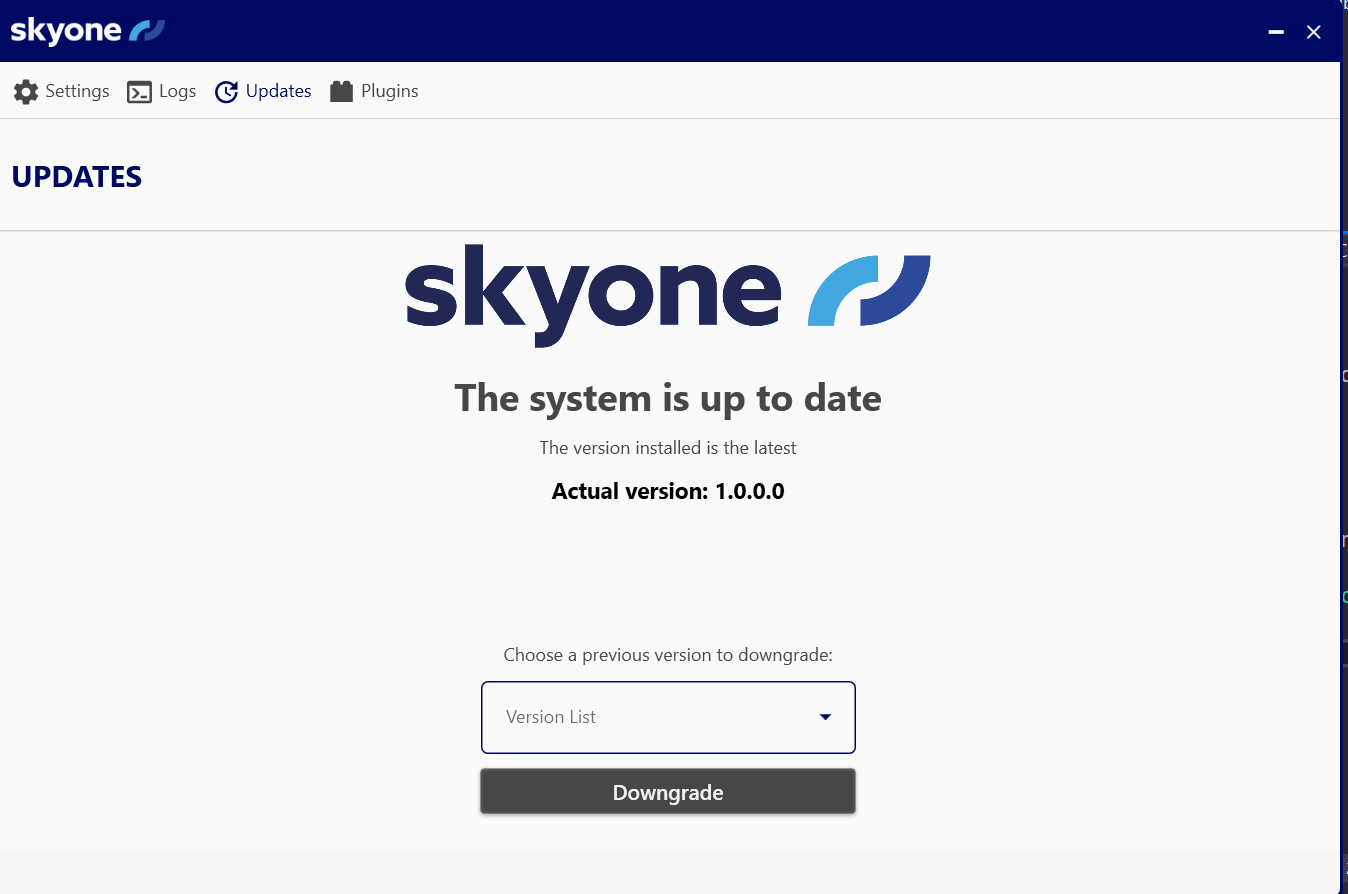Viewport: 1348px width, 894px height.
Task: Open the Settings tab label
Action: point(77,91)
